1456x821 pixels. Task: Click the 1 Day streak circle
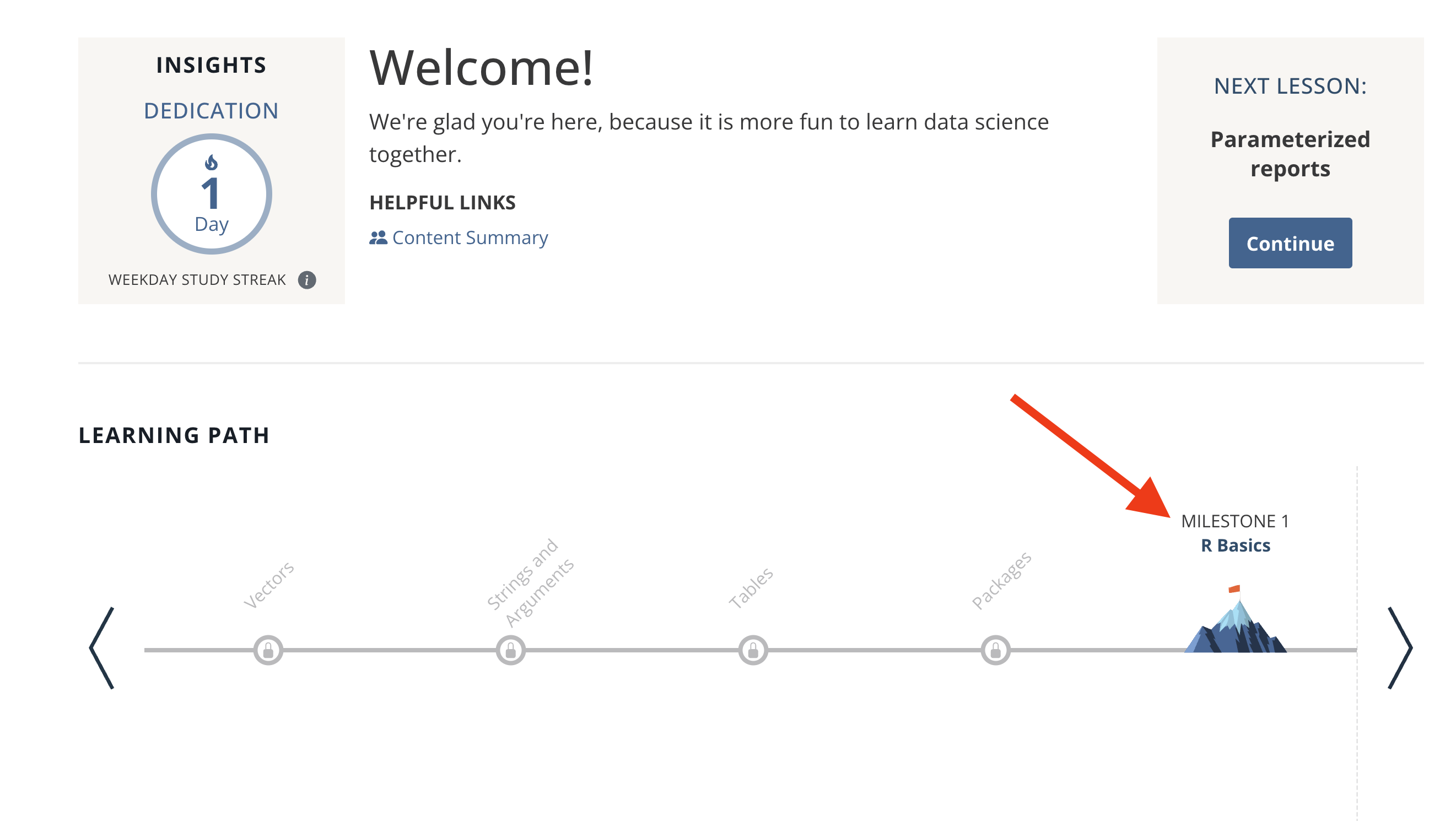click(212, 195)
